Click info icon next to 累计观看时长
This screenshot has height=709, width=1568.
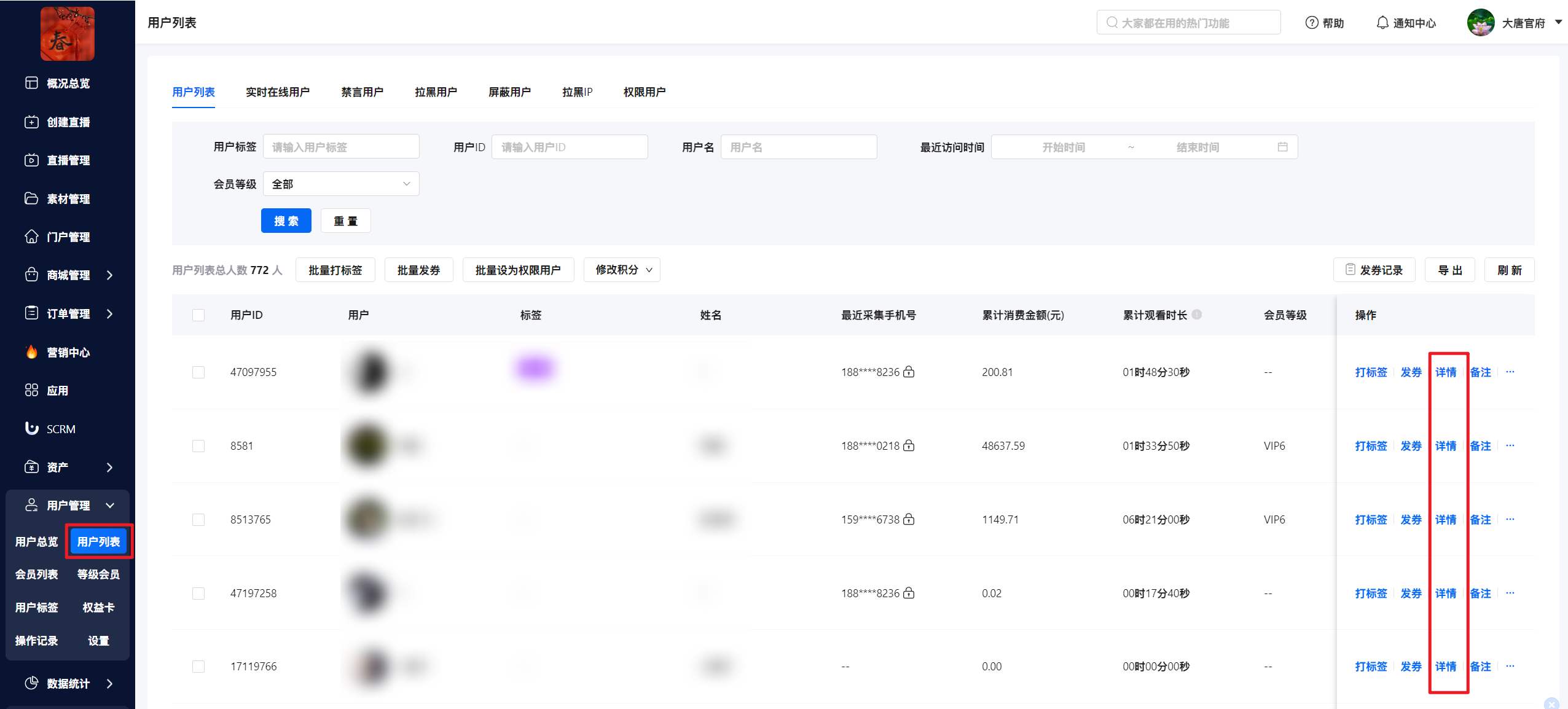(x=1196, y=315)
